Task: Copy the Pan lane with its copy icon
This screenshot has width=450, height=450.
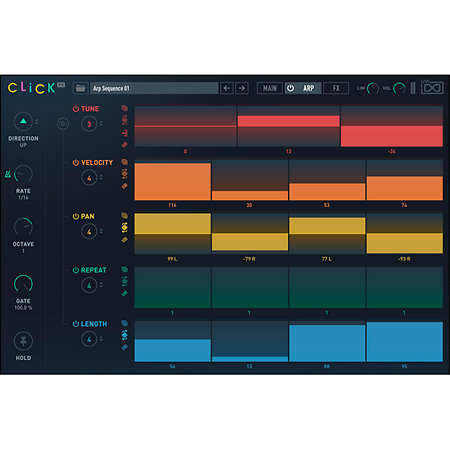Action: 125,215
